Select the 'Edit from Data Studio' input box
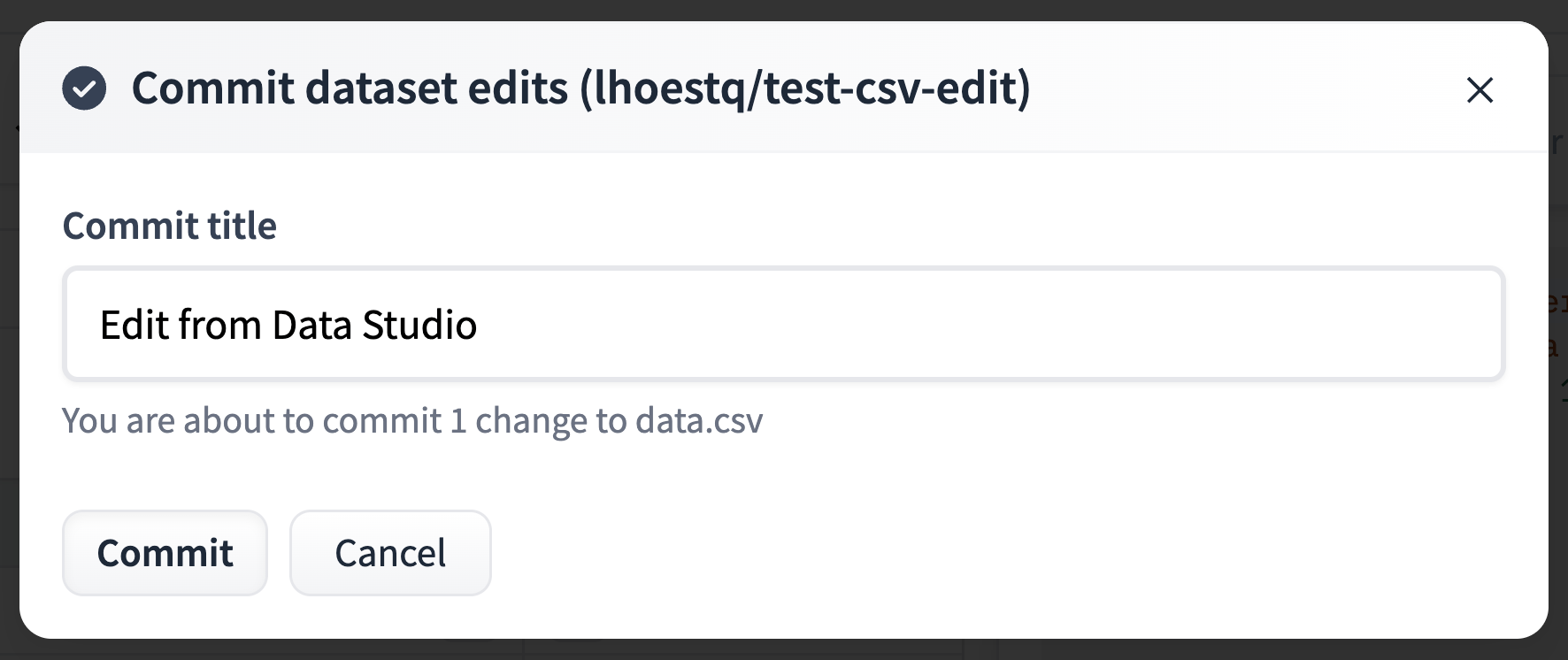 coord(782,324)
